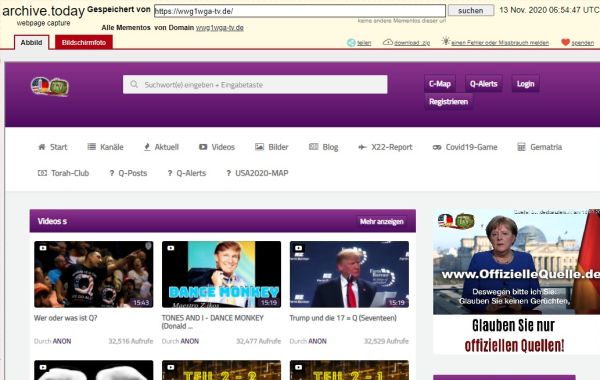The width and height of the screenshot is (600, 380).
Task: Click the Aktuell flame icon
Action: pyautogui.click(x=147, y=147)
